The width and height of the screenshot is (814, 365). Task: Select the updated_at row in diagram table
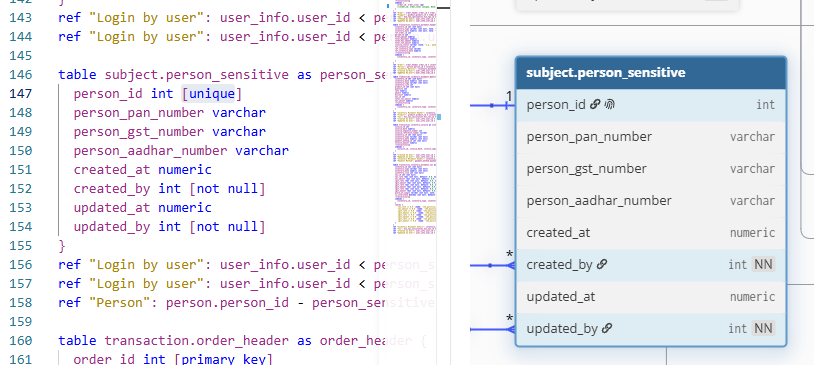[x=651, y=297]
